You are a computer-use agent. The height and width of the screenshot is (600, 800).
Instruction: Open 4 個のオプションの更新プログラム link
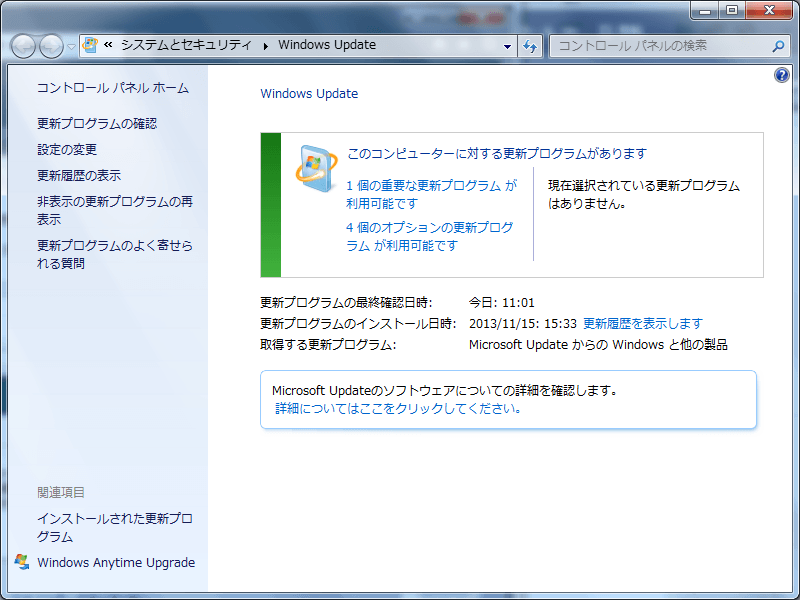(x=430, y=236)
